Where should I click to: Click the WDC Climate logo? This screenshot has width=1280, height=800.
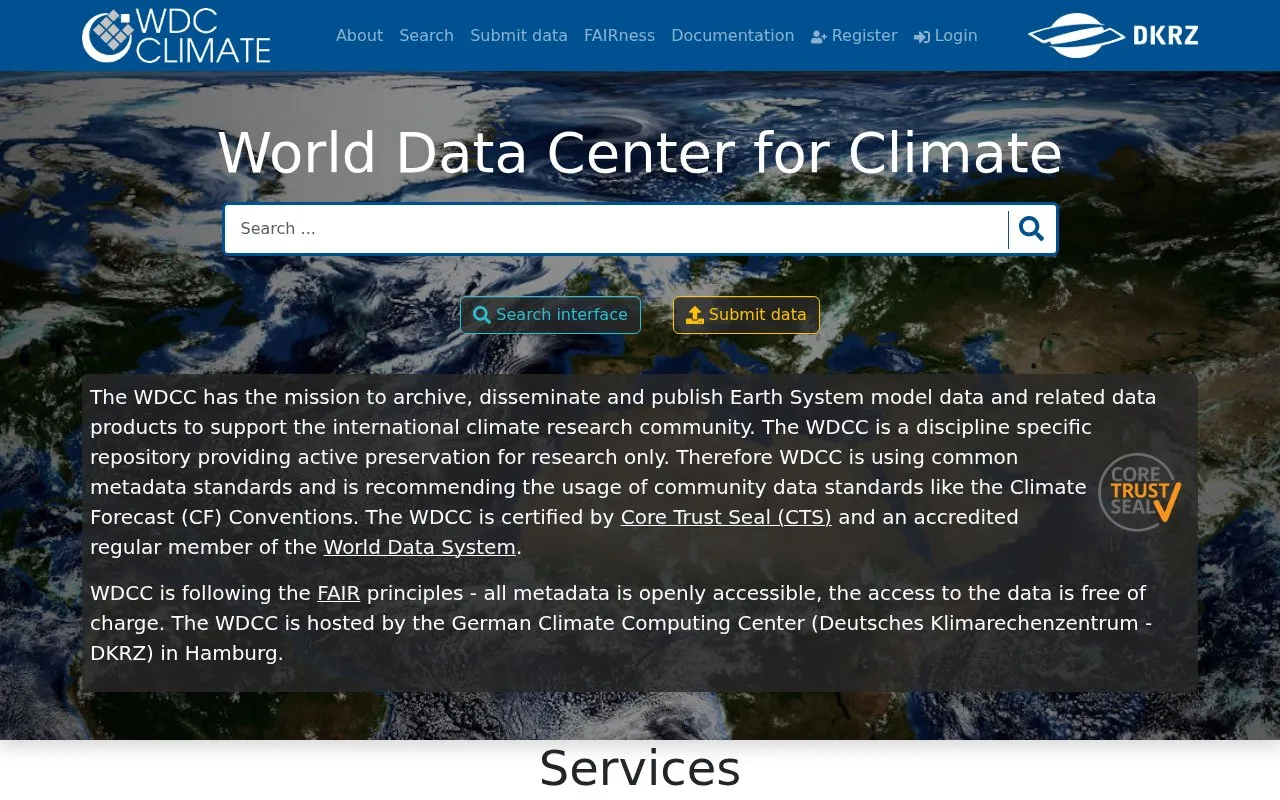176,36
